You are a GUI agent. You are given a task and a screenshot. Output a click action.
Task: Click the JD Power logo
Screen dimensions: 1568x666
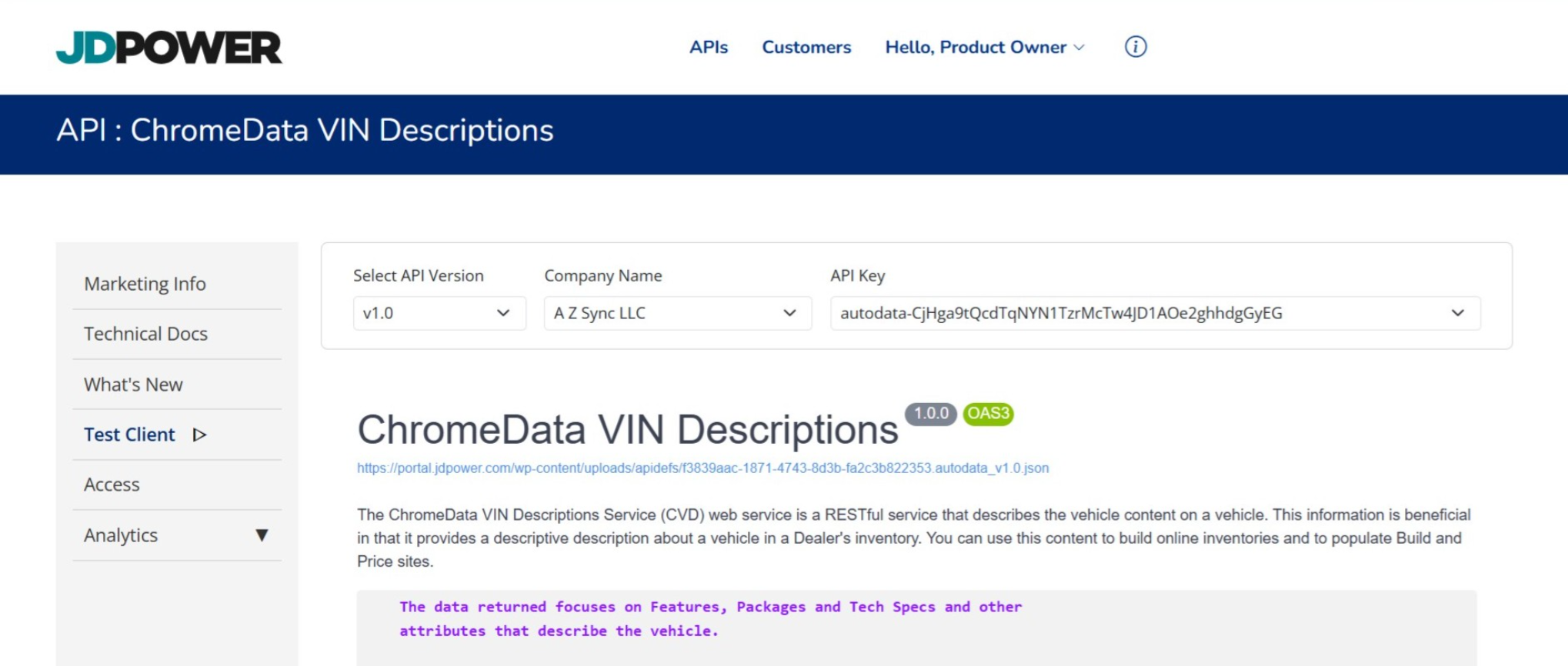tap(169, 47)
